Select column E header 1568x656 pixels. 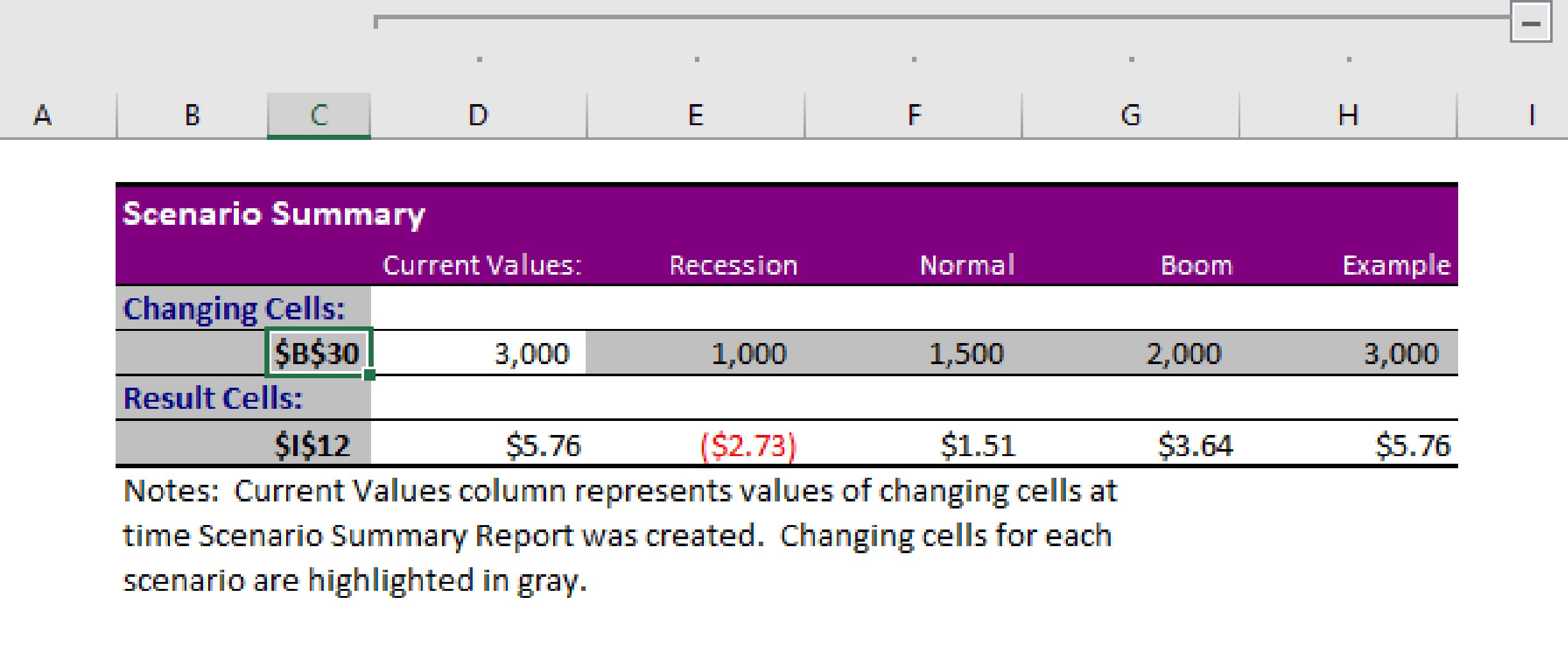coord(696,116)
